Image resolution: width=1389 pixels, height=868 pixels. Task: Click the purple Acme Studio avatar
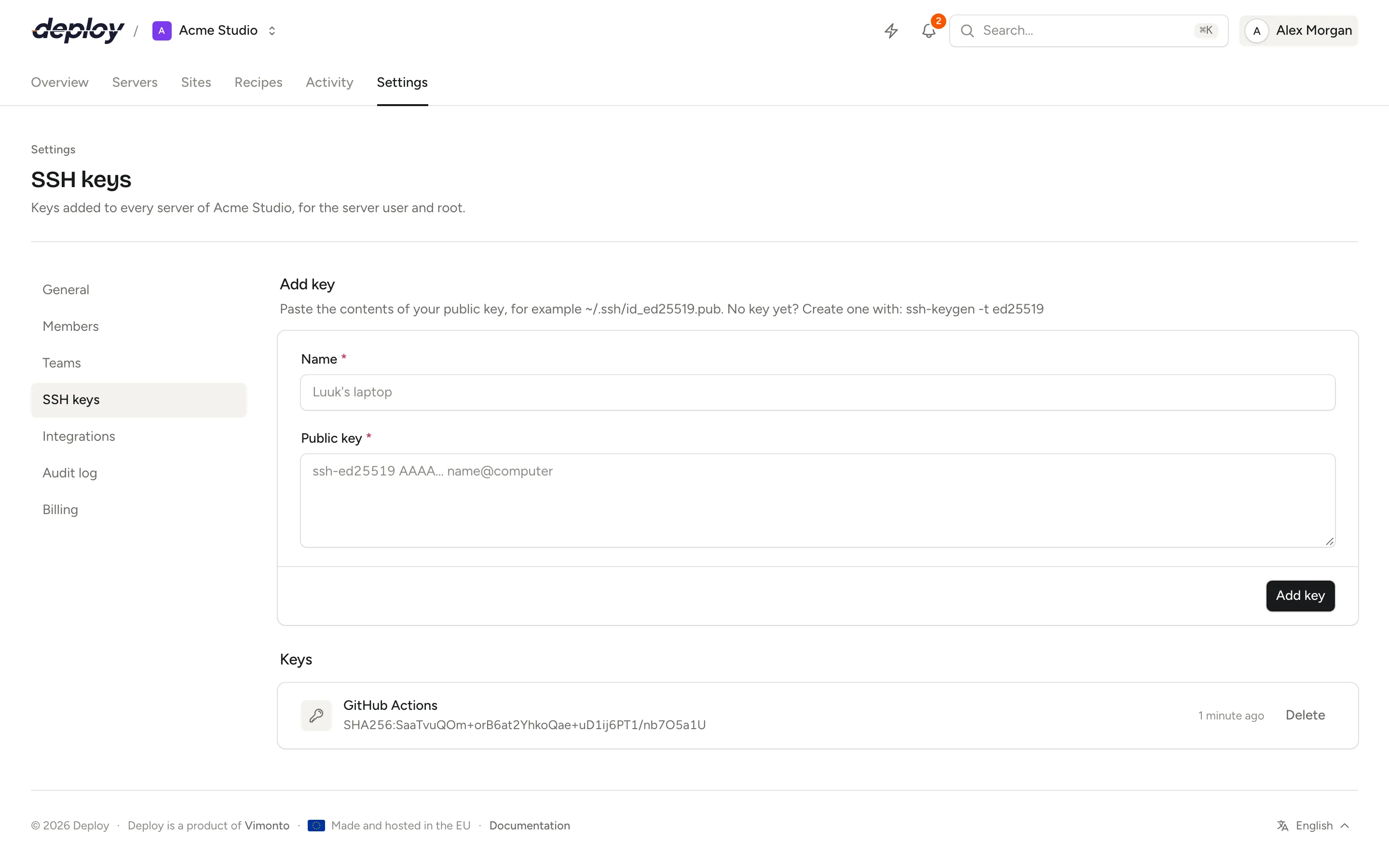click(x=162, y=30)
